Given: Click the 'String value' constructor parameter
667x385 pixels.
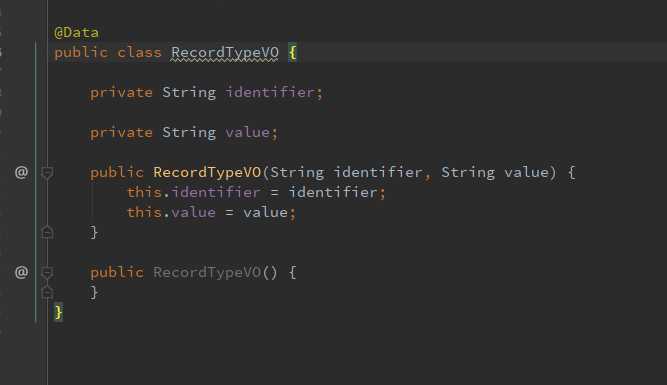Looking at the screenshot, I should (495, 172).
